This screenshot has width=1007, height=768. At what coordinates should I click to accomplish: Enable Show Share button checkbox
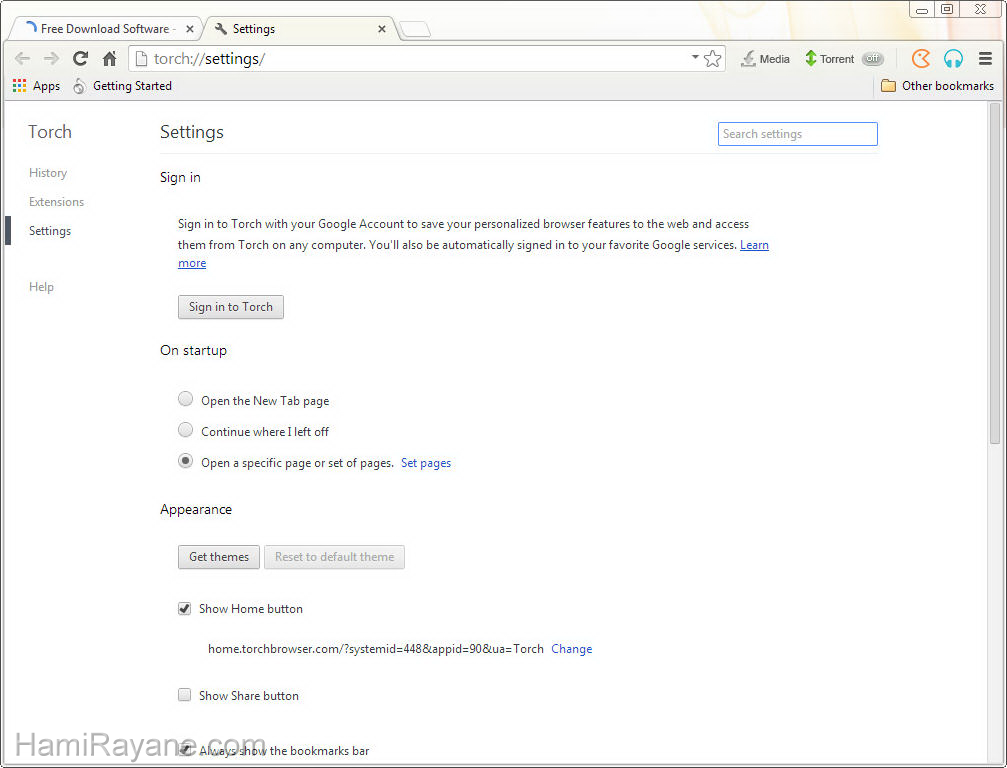tap(184, 695)
